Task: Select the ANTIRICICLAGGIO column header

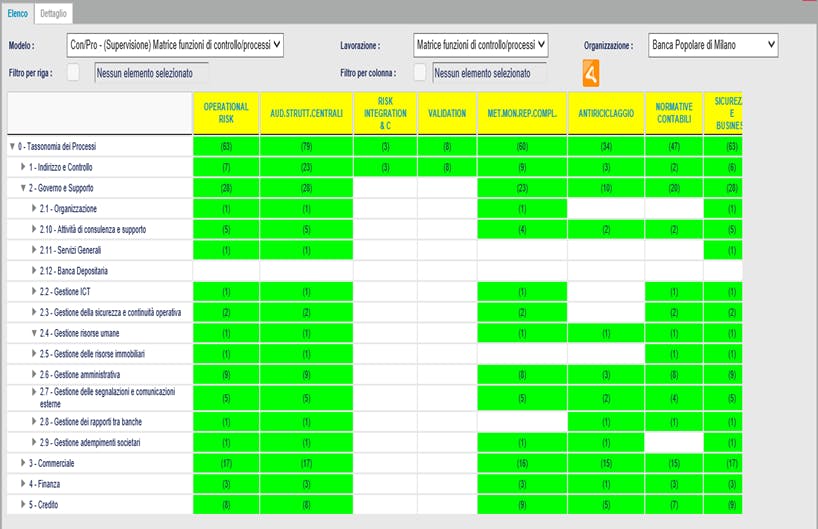Action: [606, 113]
